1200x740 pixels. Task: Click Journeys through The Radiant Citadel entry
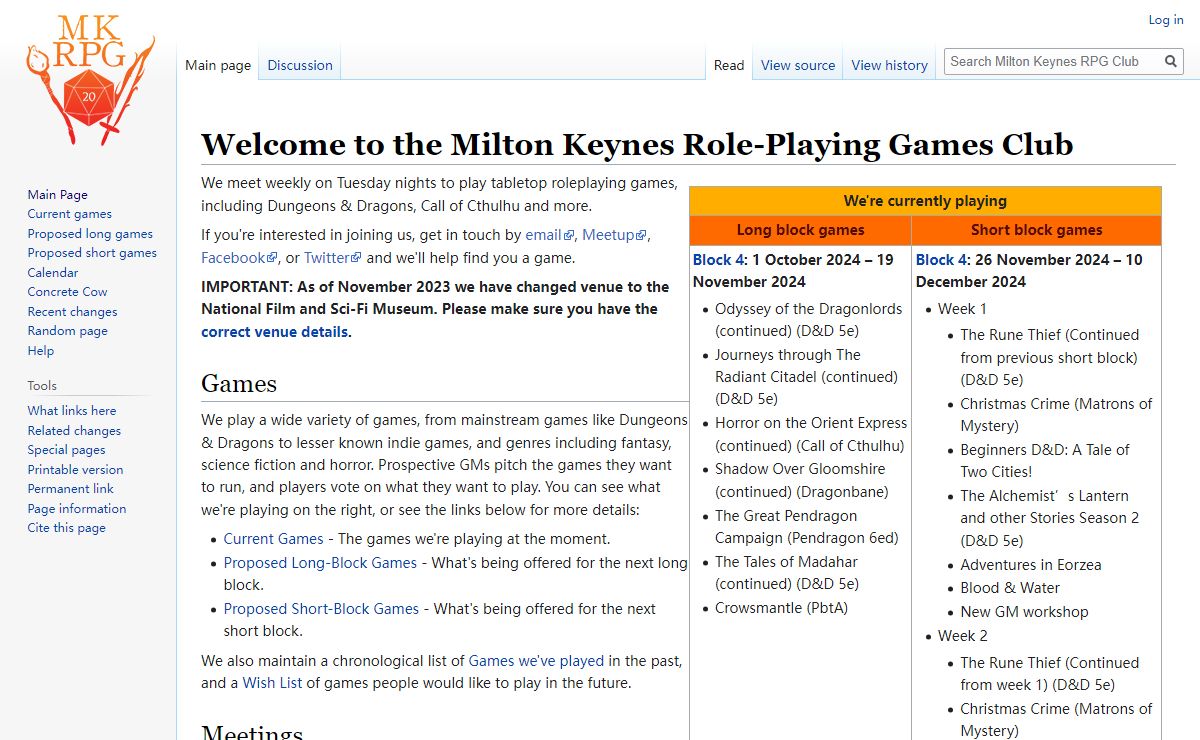(x=806, y=377)
